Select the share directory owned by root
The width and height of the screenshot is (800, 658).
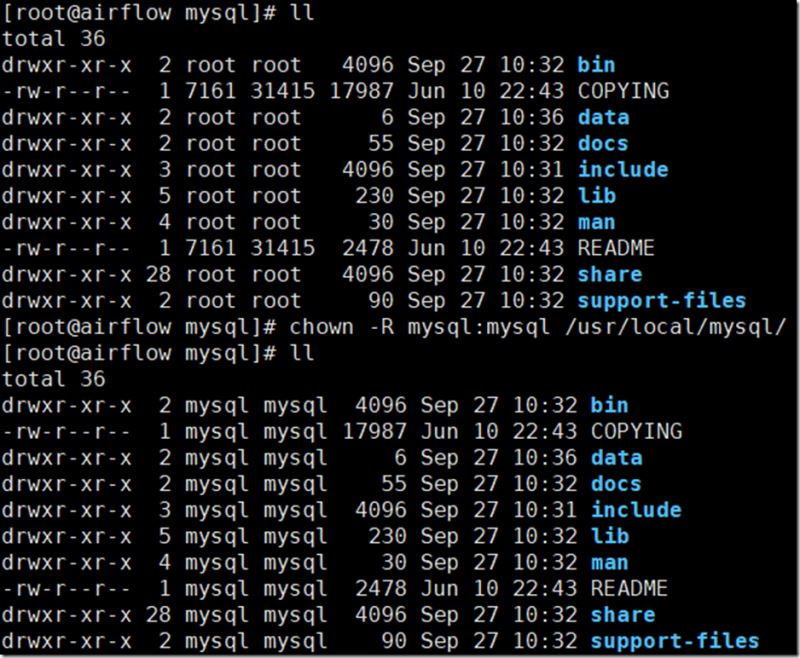pyautogui.click(x=609, y=274)
